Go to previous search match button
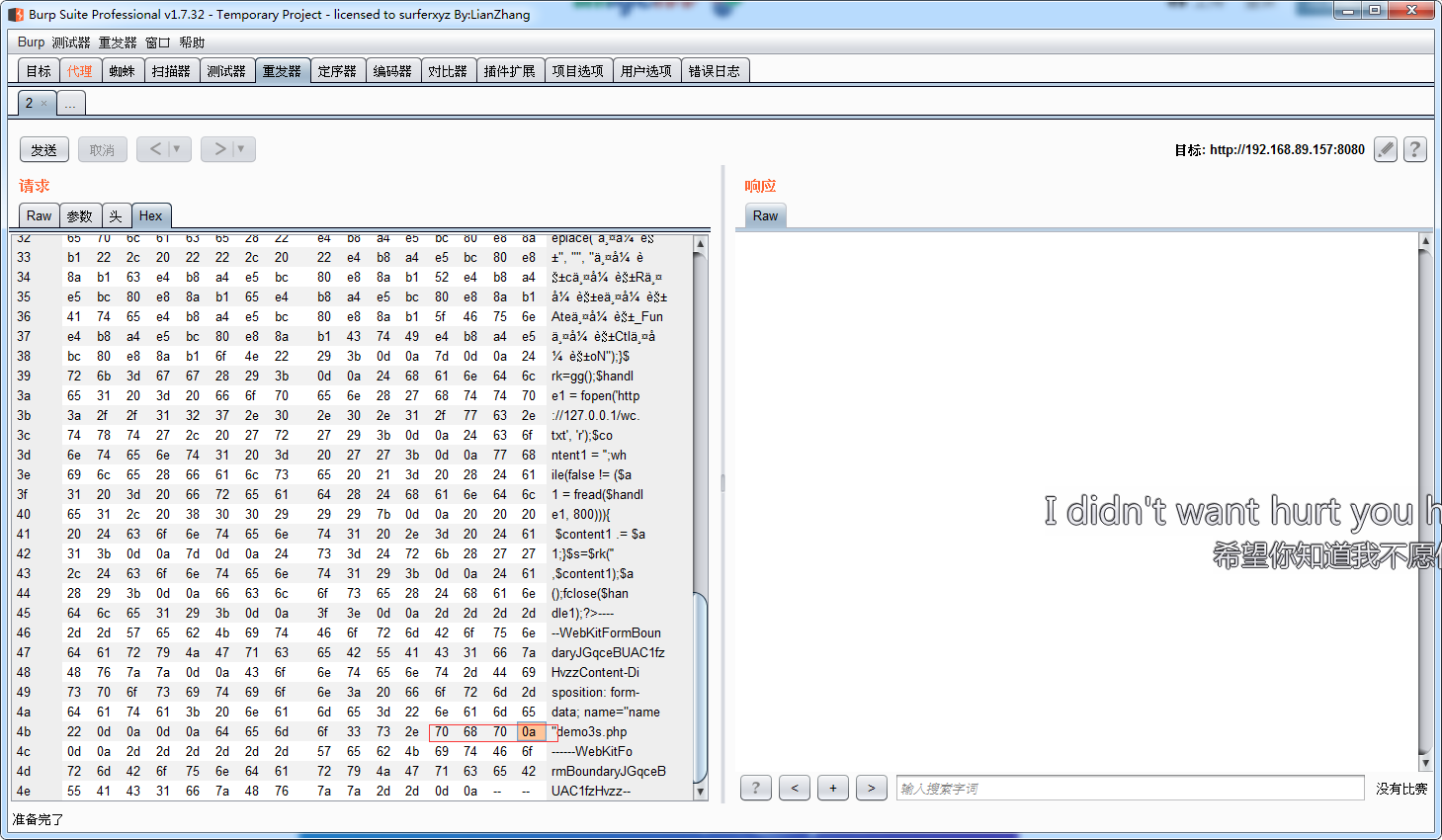 (x=795, y=788)
